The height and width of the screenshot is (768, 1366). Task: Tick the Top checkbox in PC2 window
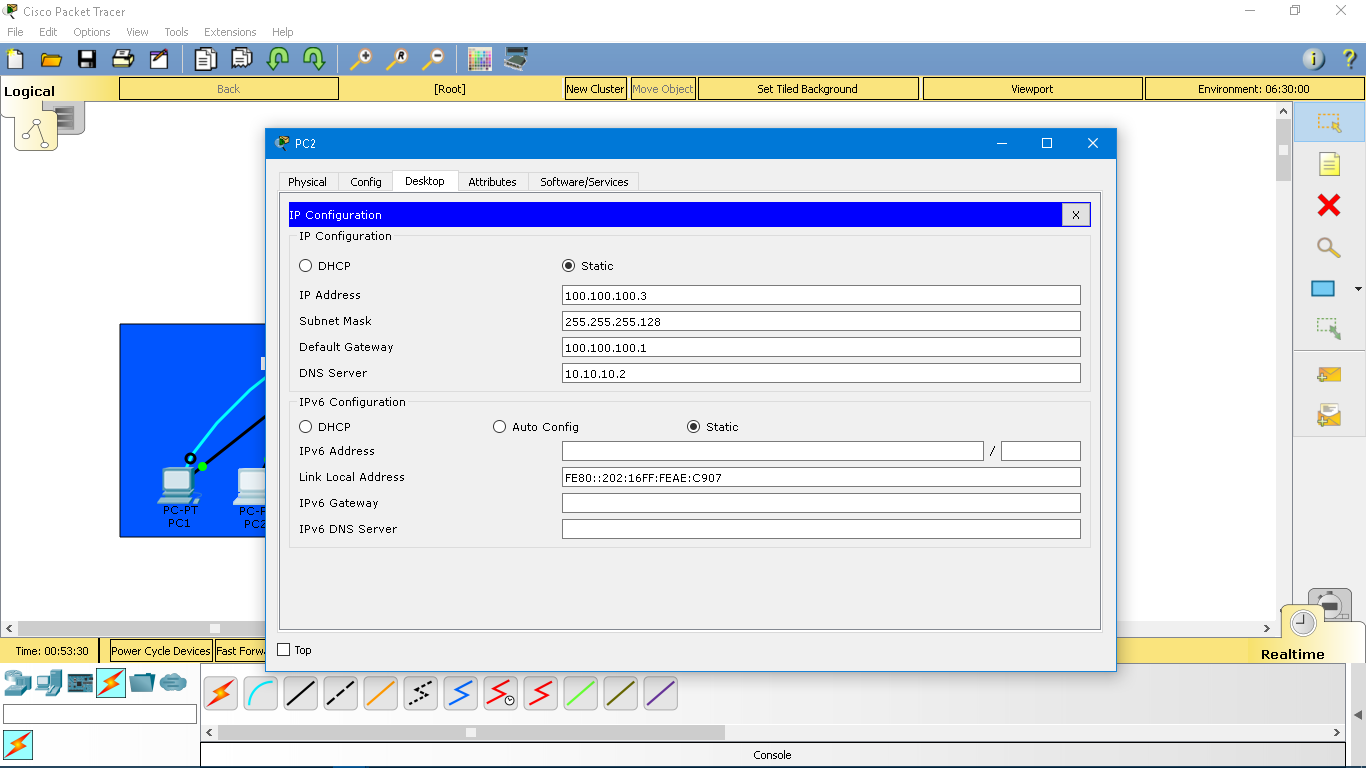[x=284, y=650]
